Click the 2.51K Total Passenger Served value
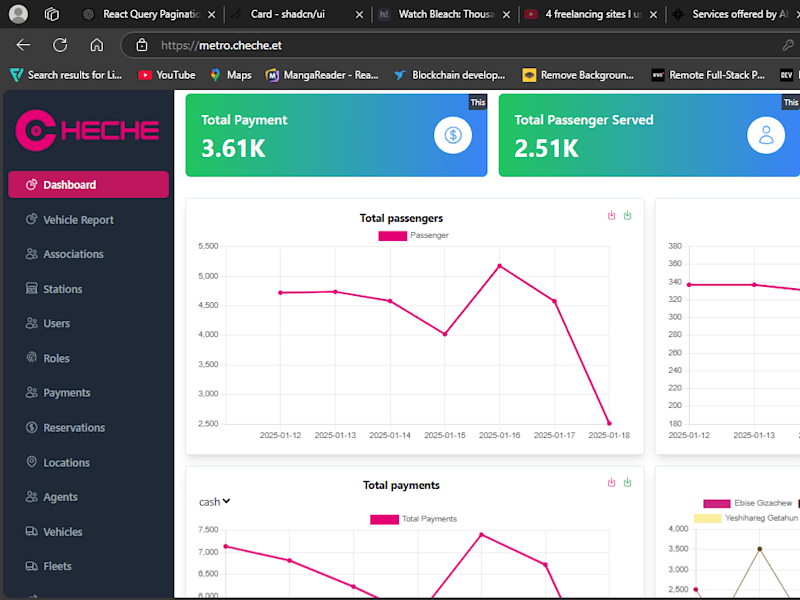This screenshot has width=800, height=600. point(546,148)
